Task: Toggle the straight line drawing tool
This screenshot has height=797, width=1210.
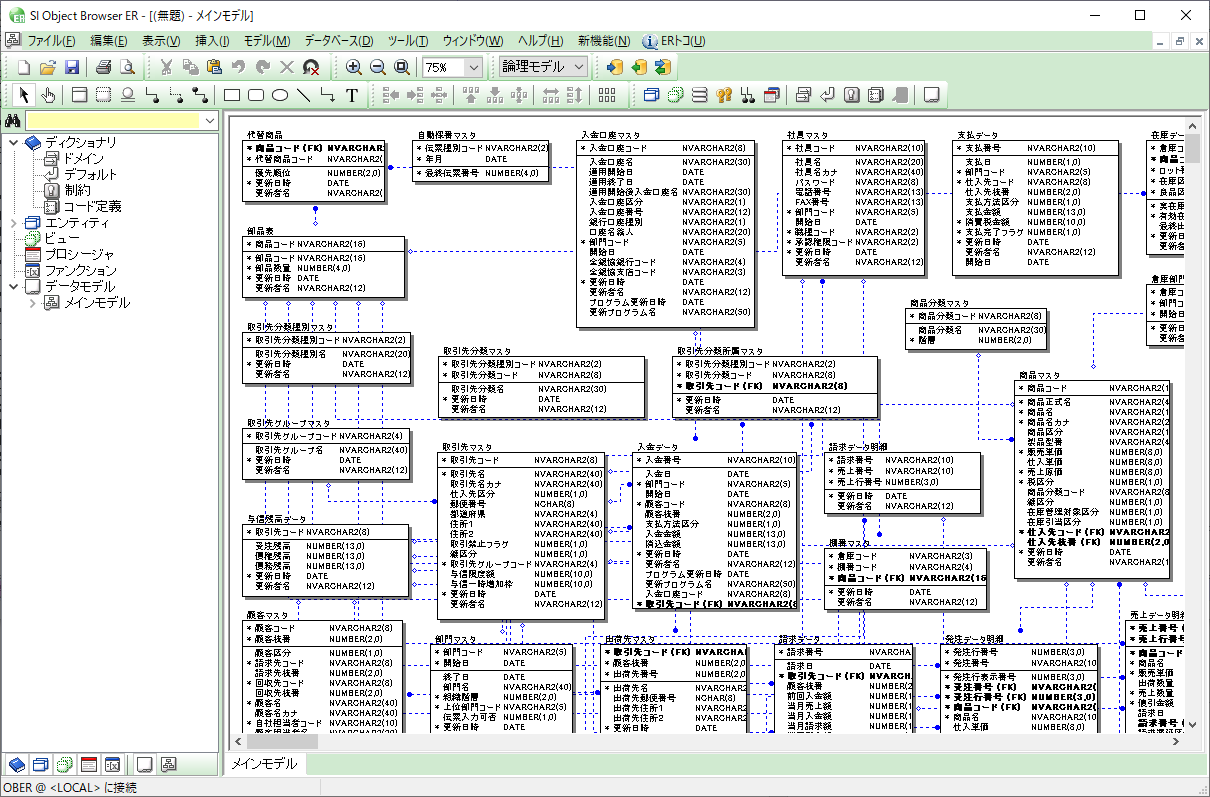Action: (304, 95)
